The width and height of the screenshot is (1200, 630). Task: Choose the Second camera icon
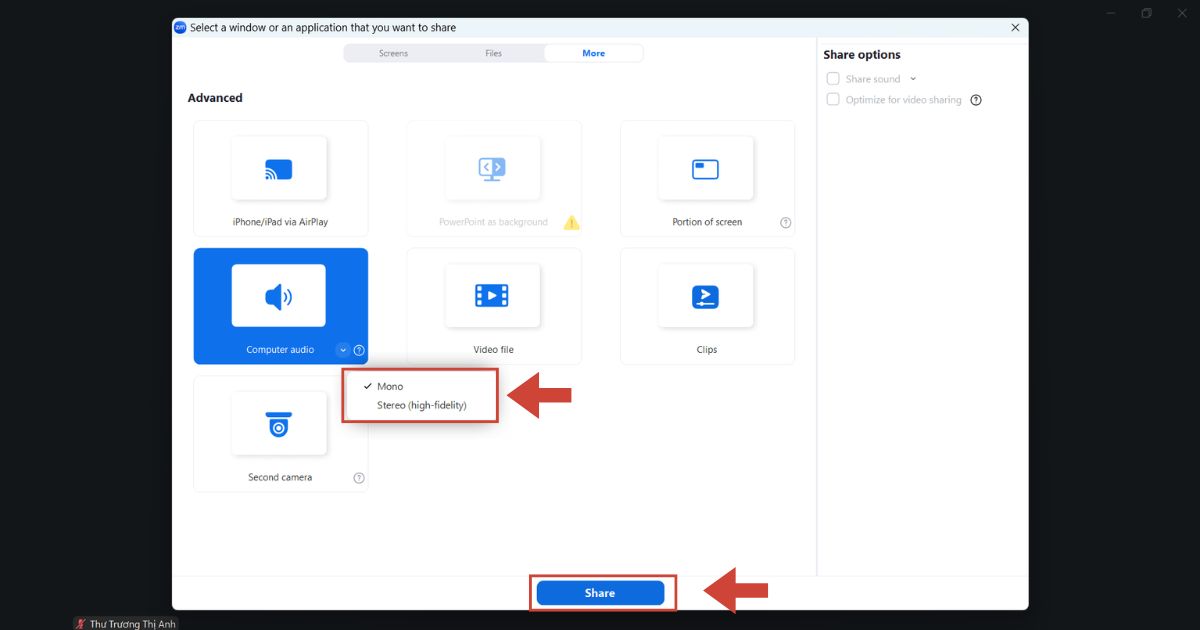[279, 424]
